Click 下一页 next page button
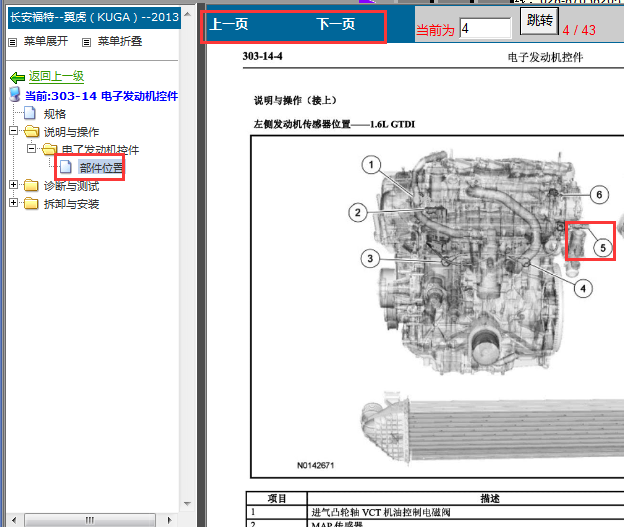Image resolution: width=624 pixels, height=527 pixels. (x=336, y=24)
